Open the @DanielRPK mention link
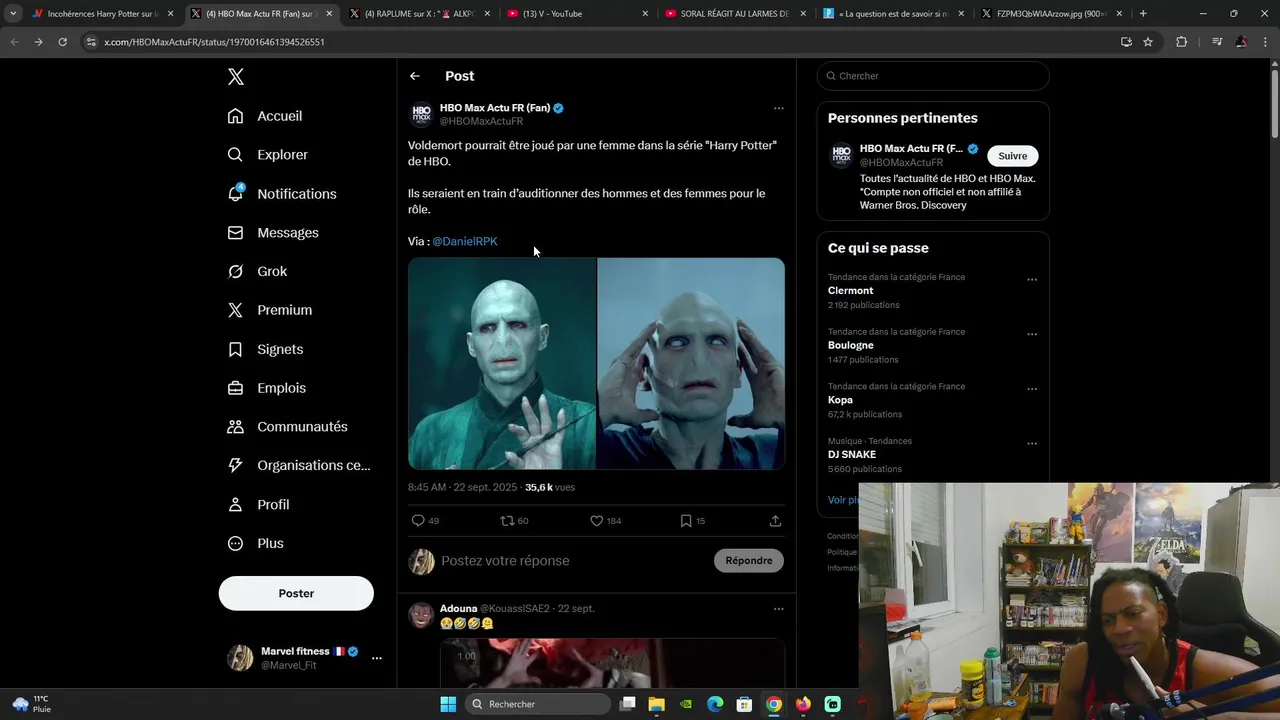 (465, 241)
